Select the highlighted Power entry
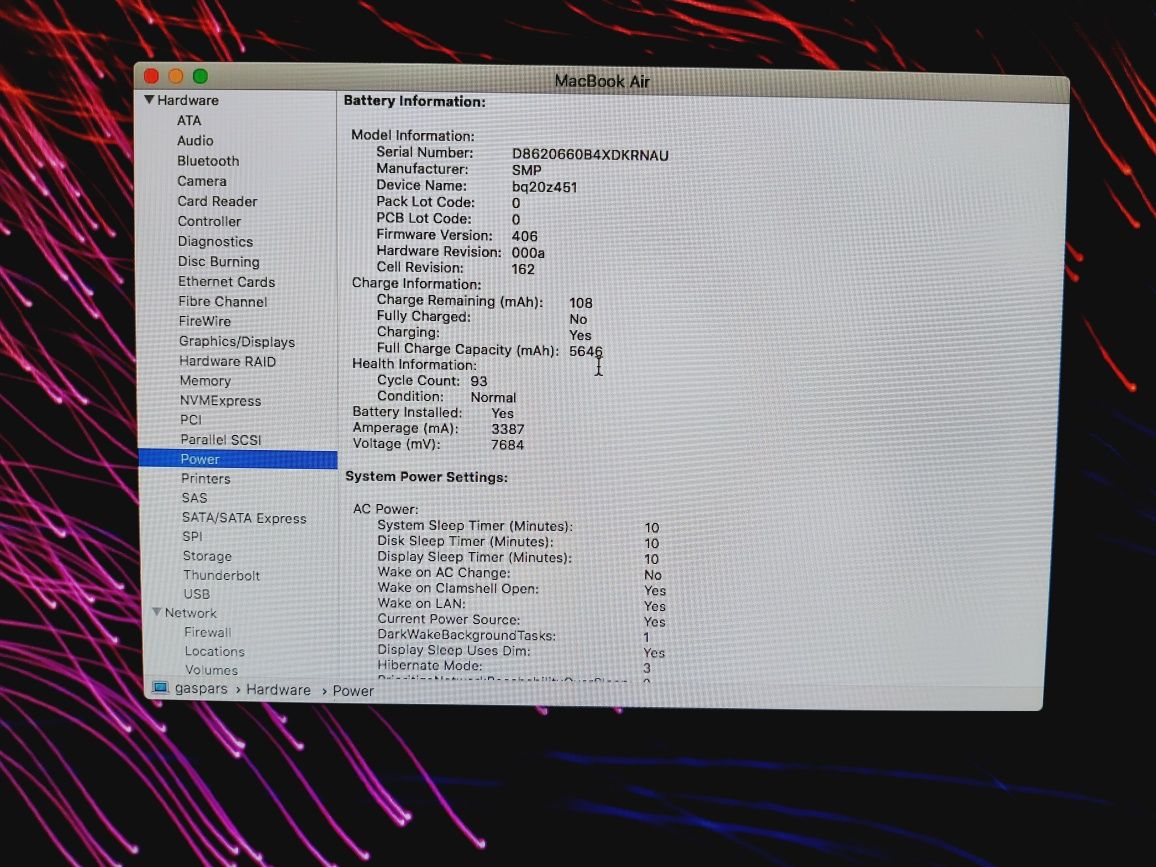Viewport: 1156px width, 867px height. pyautogui.click(x=237, y=459)
